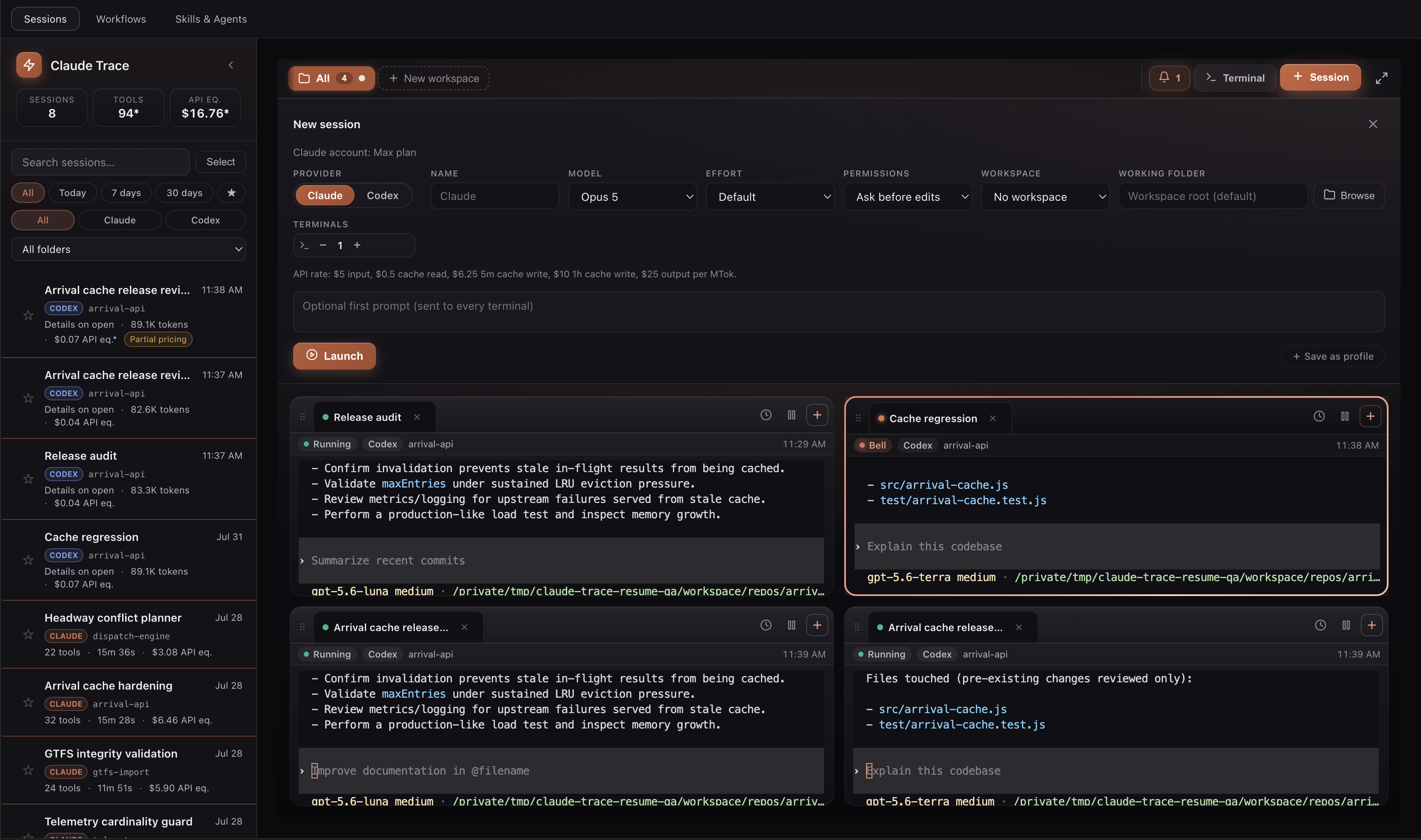Save settings as profile
The height and width of the screenshot is (840, 1421).
point(1333,356)
